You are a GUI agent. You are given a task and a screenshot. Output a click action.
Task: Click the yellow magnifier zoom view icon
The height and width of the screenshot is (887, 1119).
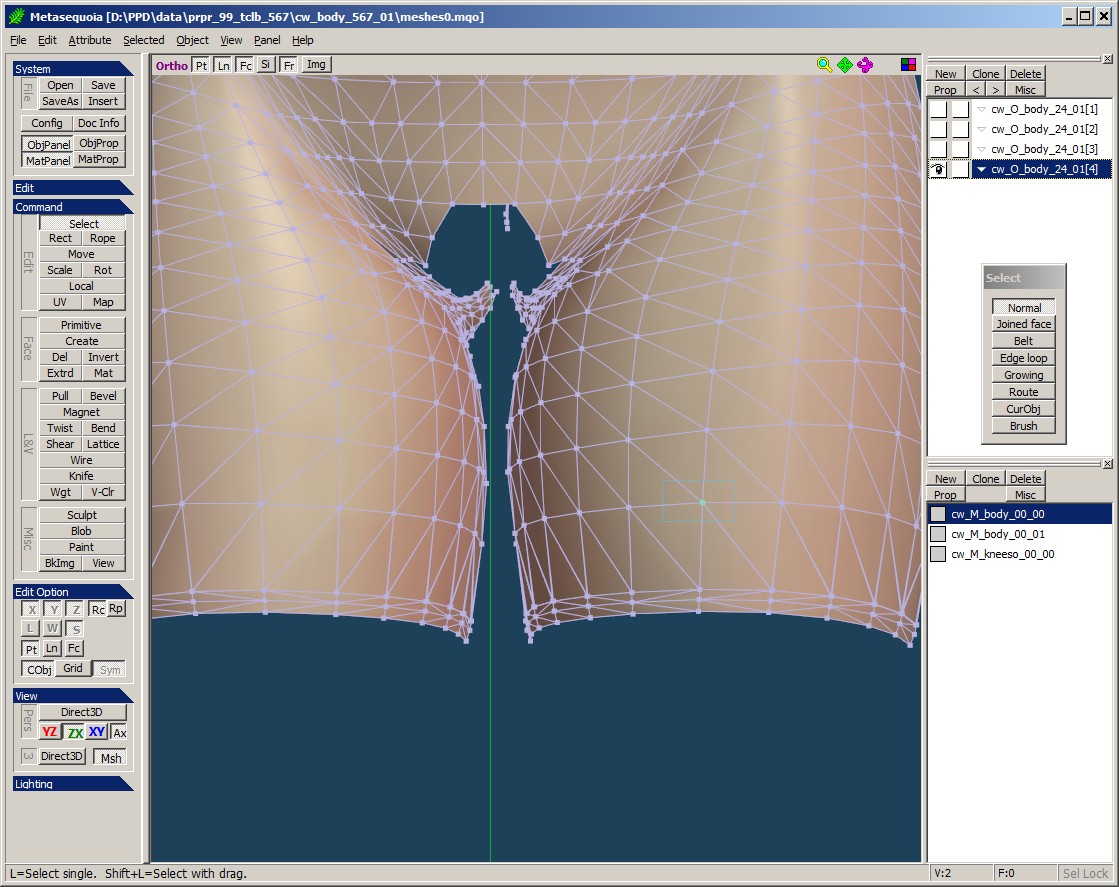(x=824, y=65)
